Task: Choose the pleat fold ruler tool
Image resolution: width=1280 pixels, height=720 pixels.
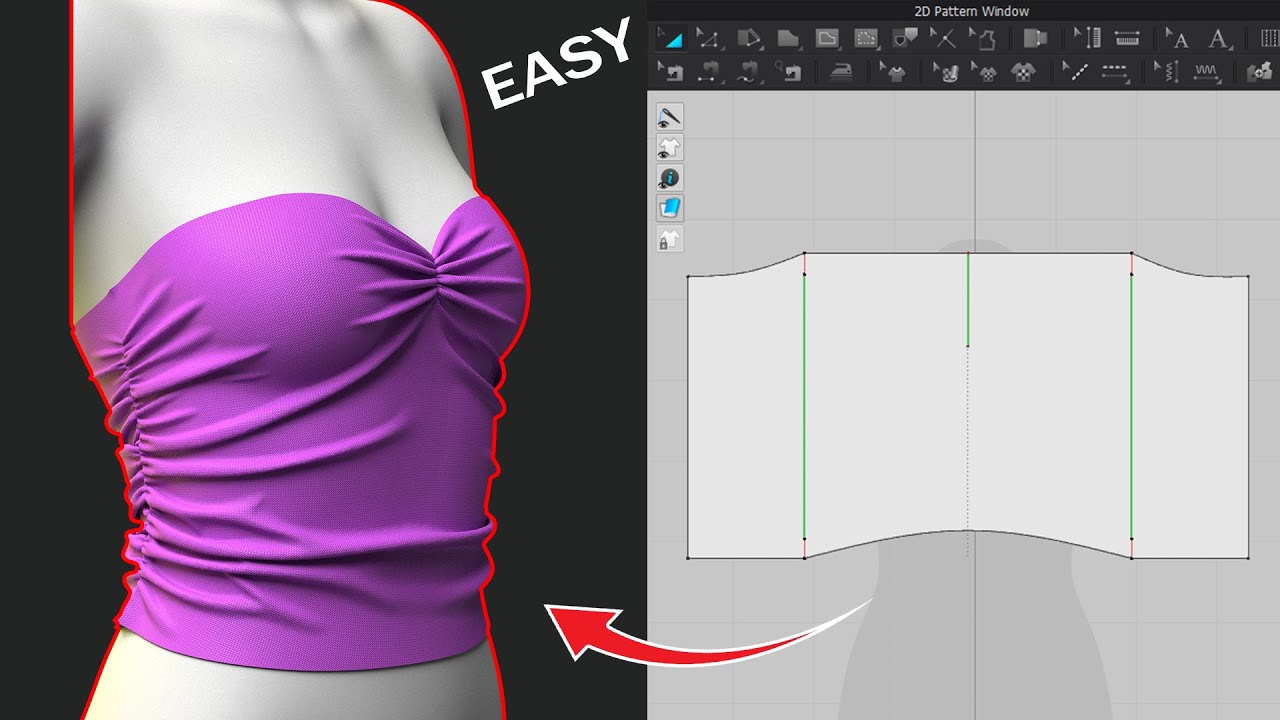Action: click(1127, 39)
